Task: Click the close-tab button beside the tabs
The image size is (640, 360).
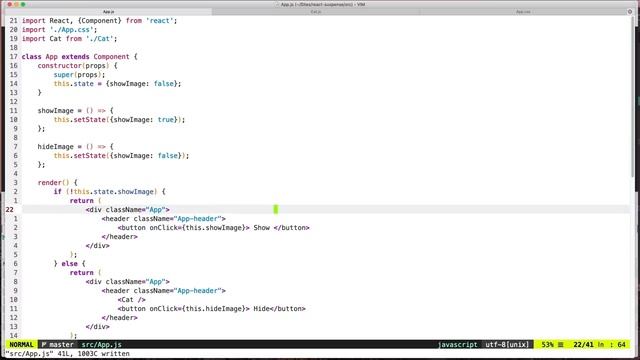Action: pos(630,12)
